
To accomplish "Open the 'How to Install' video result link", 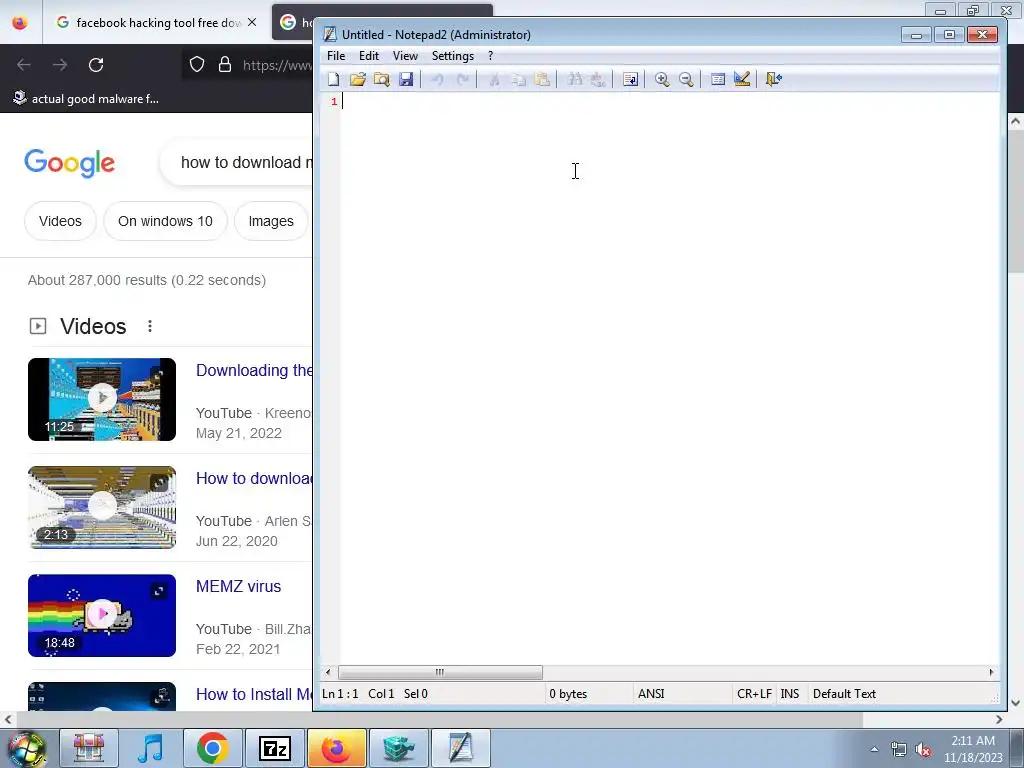I will (254, 694).
